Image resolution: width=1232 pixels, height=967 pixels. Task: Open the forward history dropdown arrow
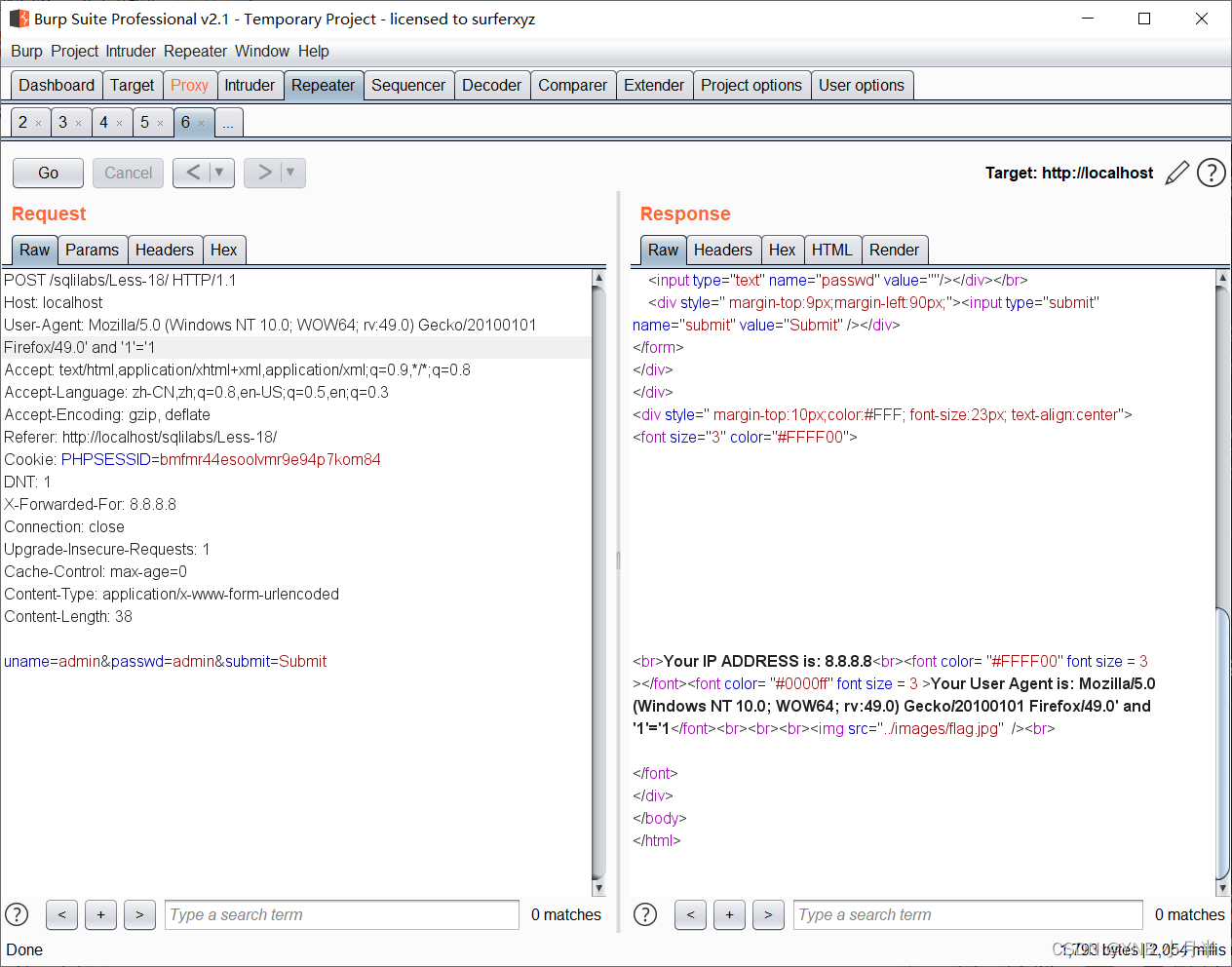click(291, 173)
